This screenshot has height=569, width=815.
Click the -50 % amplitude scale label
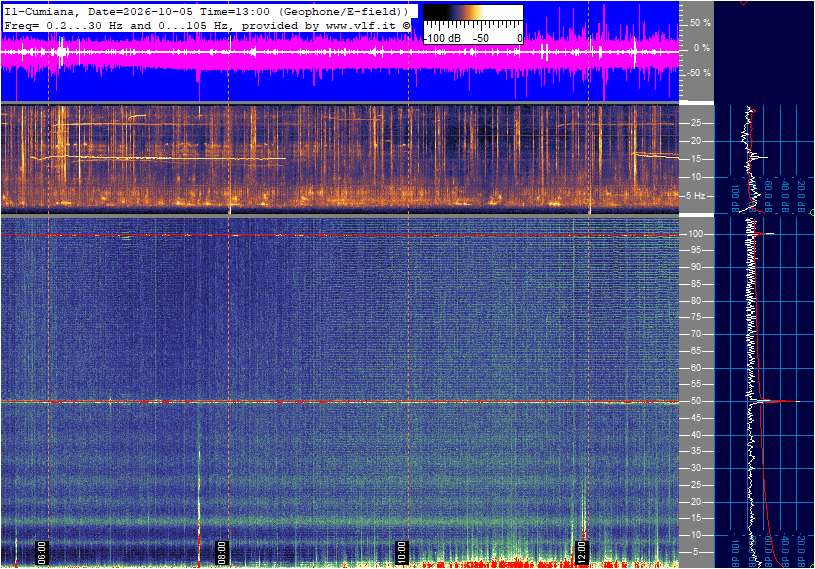pyautogui.click(x=699, y=73)
